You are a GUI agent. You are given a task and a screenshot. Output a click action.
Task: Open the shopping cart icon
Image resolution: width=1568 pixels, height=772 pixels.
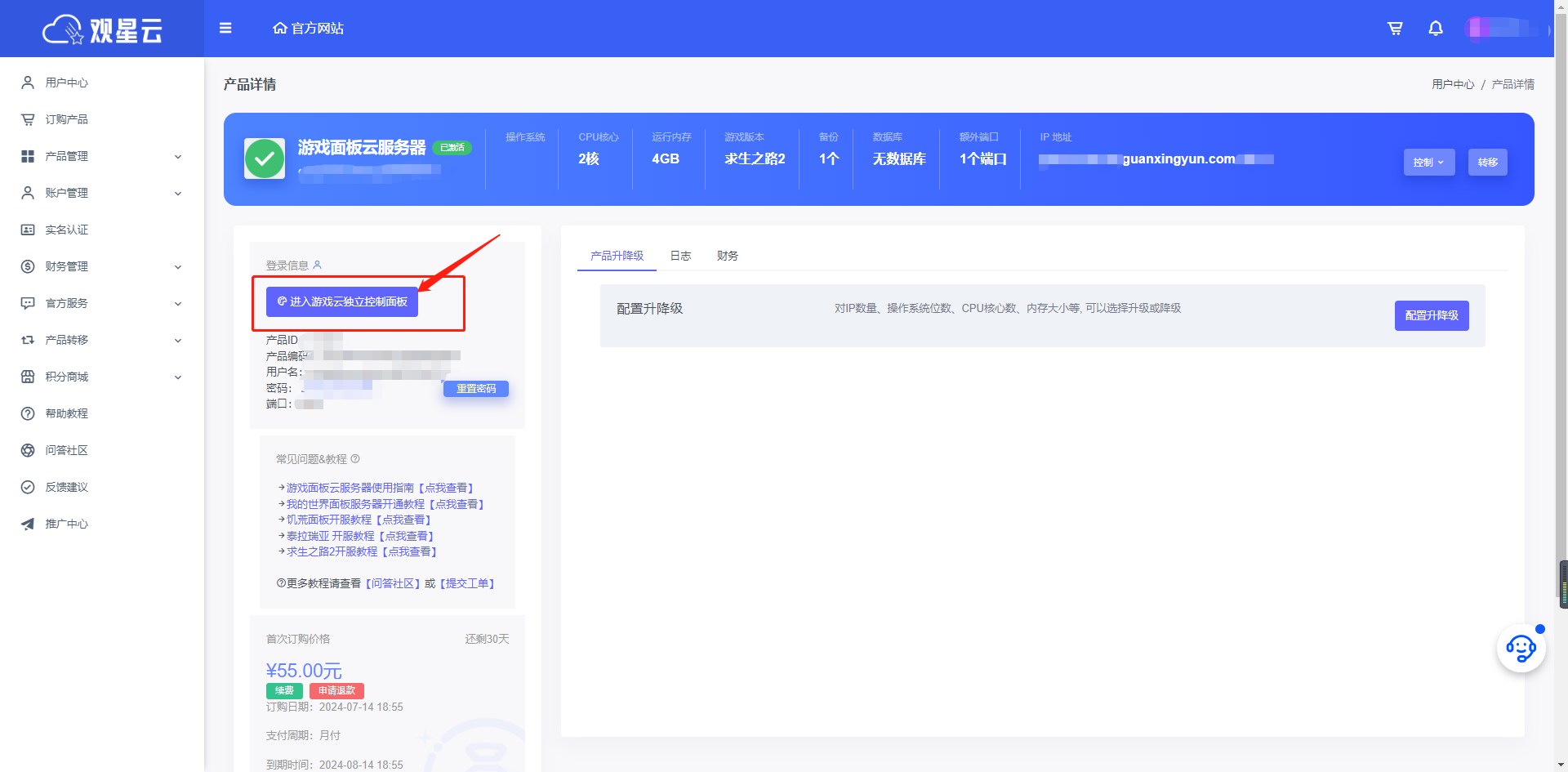coord(1395,29)
